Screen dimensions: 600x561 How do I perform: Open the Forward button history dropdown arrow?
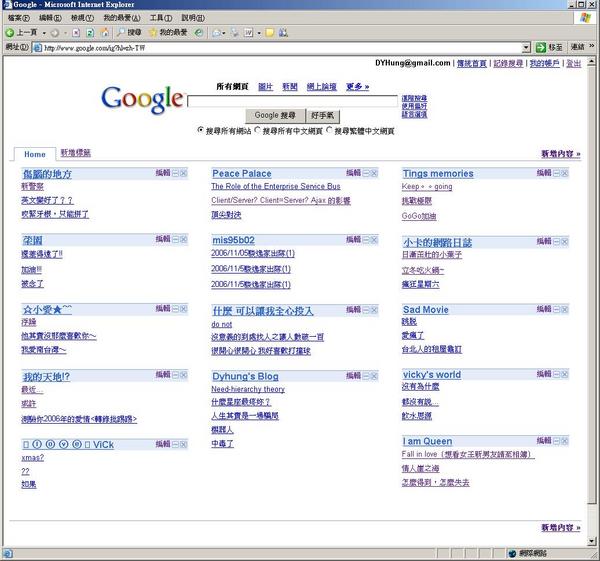[x=65, y=33]
